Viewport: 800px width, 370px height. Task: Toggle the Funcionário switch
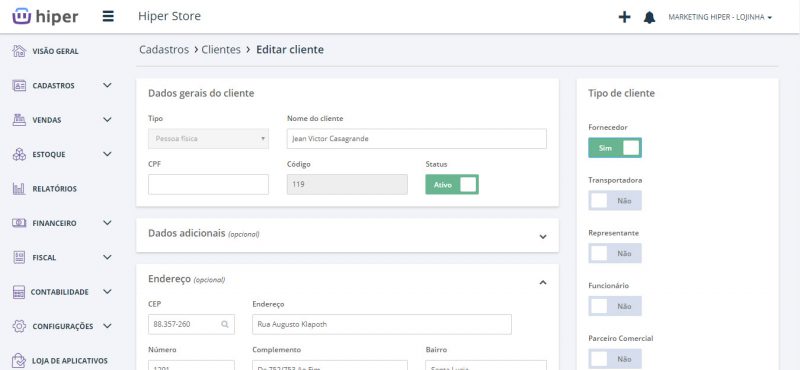point(615,306)
